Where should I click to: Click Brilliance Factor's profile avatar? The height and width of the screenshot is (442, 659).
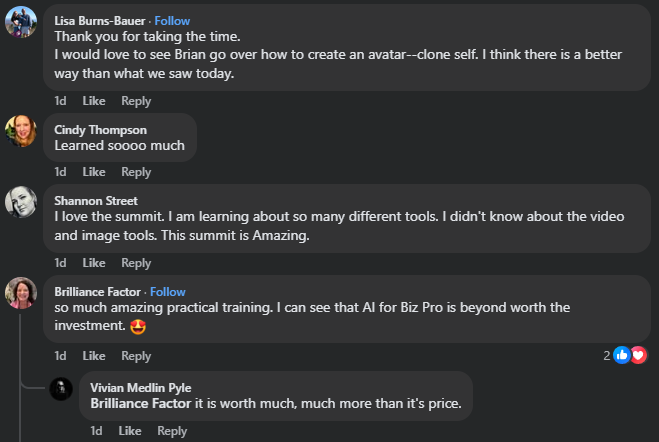[x=22, y=294]
